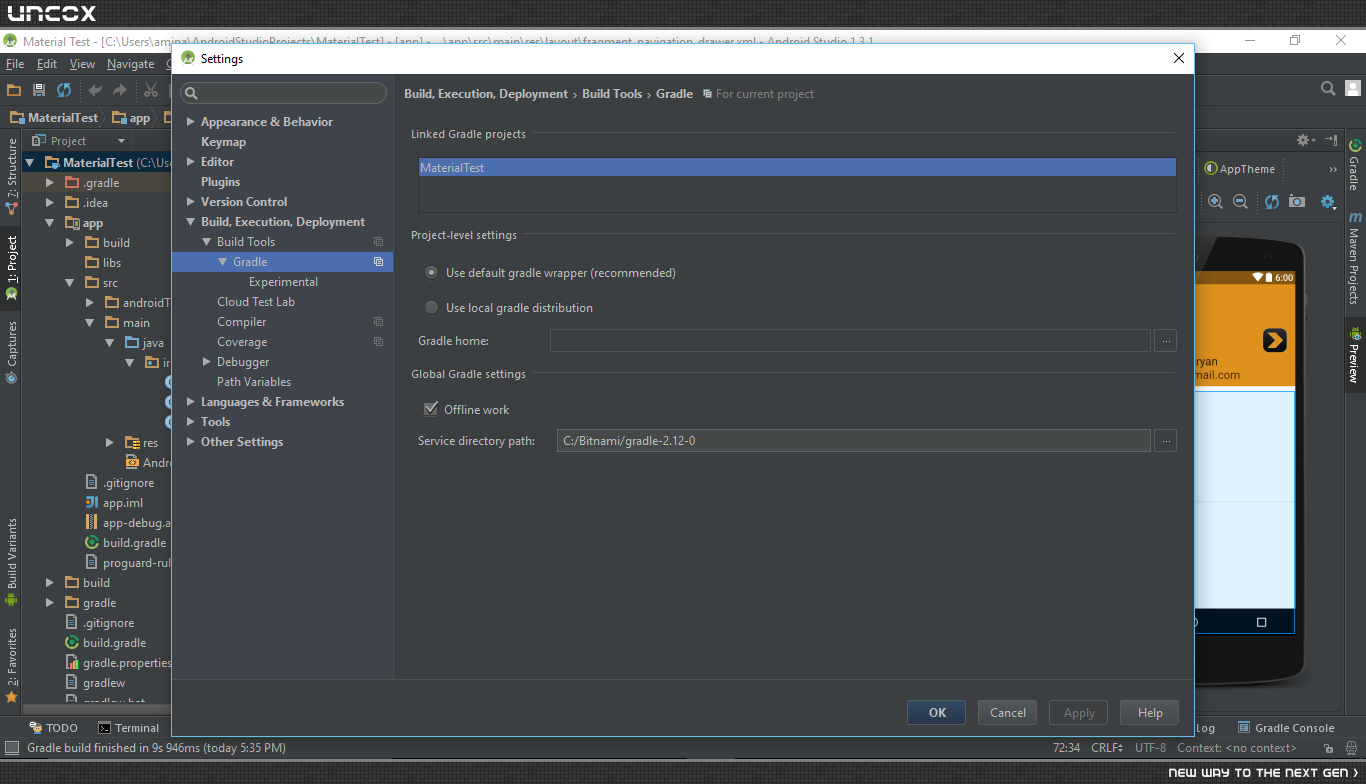Browse for Service directory path
The image size is (1366, 784).
[1165, 440]
